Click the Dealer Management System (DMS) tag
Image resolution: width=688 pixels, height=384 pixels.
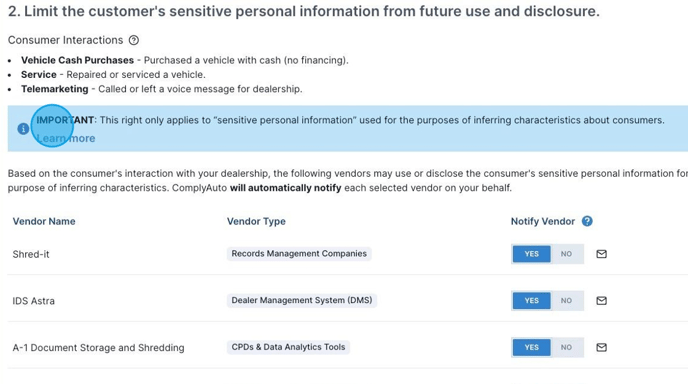(x=301, y=300)
